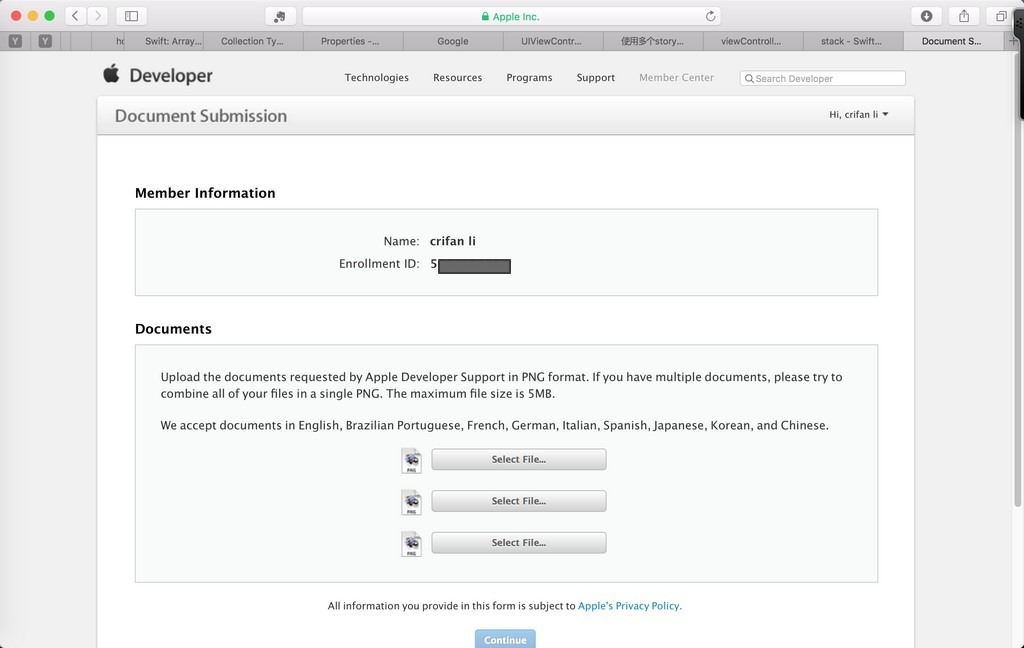This screenshot has height=648, width=1024.
Task: Click the Share icon in the toolbar
Action: coord(964,16)
